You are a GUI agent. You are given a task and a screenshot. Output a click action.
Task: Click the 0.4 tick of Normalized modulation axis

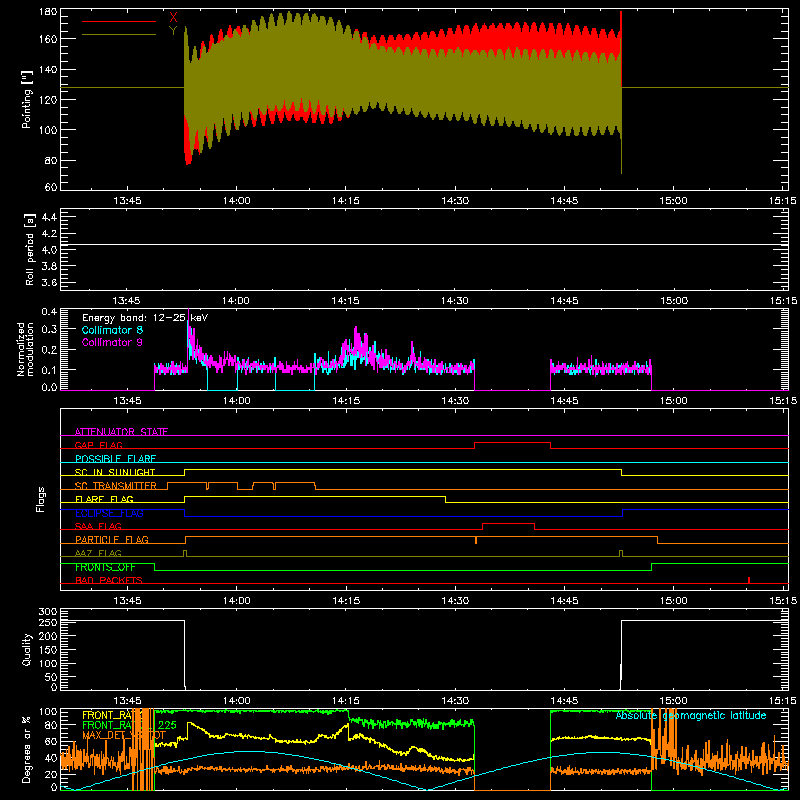48,312
